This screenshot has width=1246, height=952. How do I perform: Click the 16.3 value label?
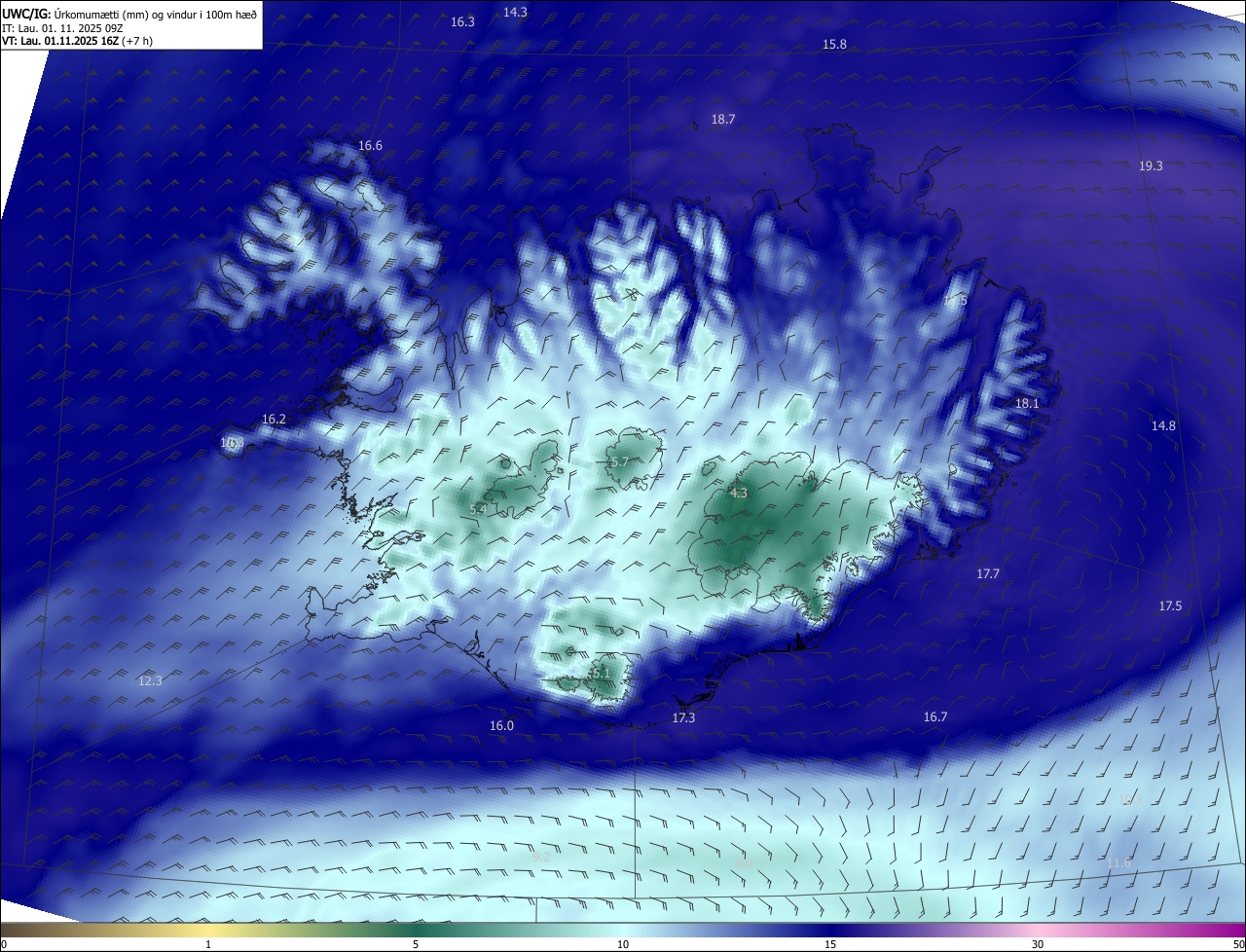tap(462, 21)
